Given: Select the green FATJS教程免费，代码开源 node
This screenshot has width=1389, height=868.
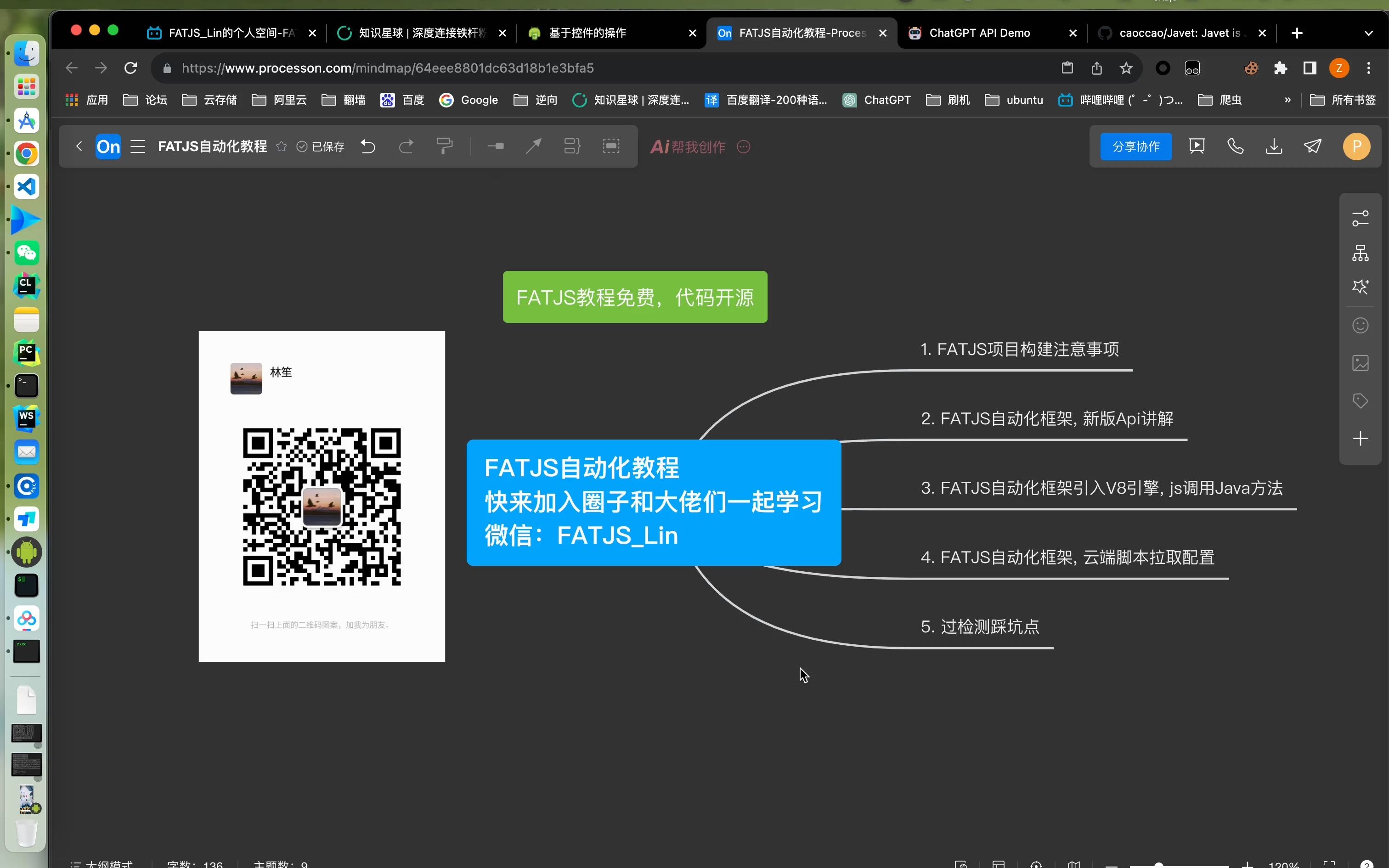Looking at the screenshot, I should tap(635, 297).
